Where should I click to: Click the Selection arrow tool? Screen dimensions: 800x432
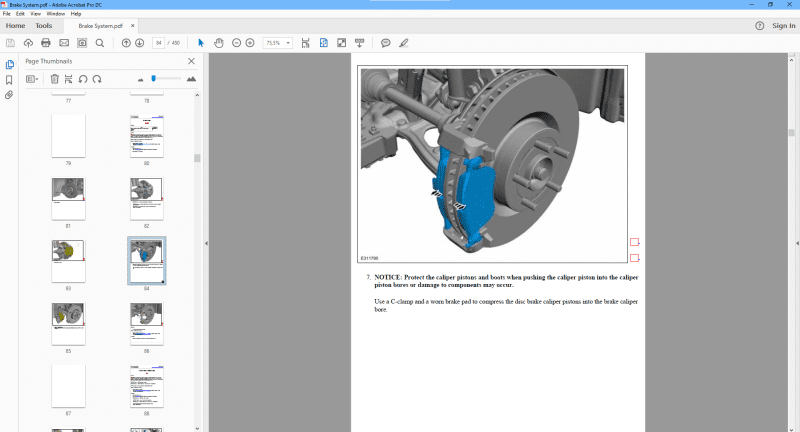[x=200, y=43]
